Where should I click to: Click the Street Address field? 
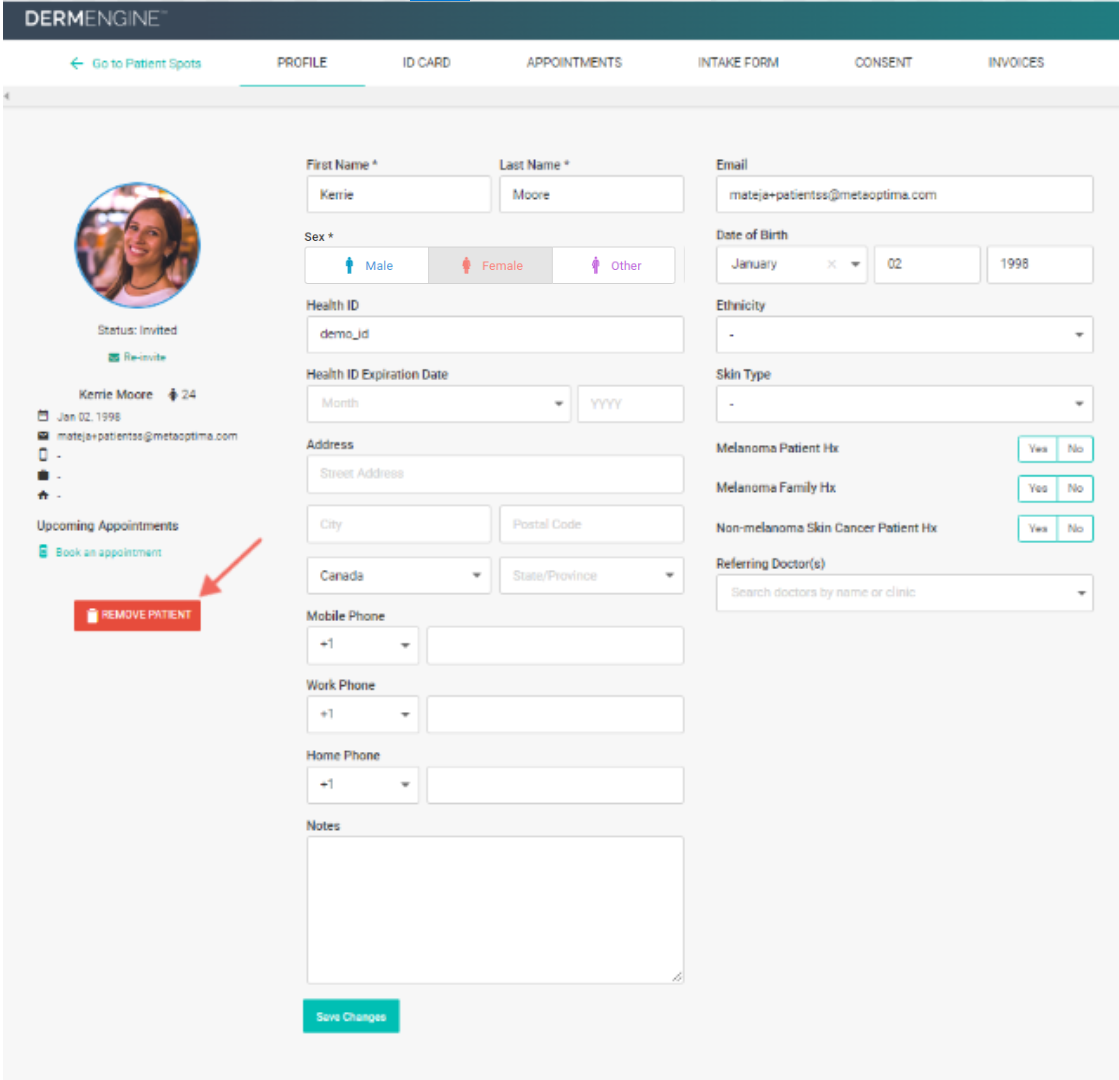[495, 474]
